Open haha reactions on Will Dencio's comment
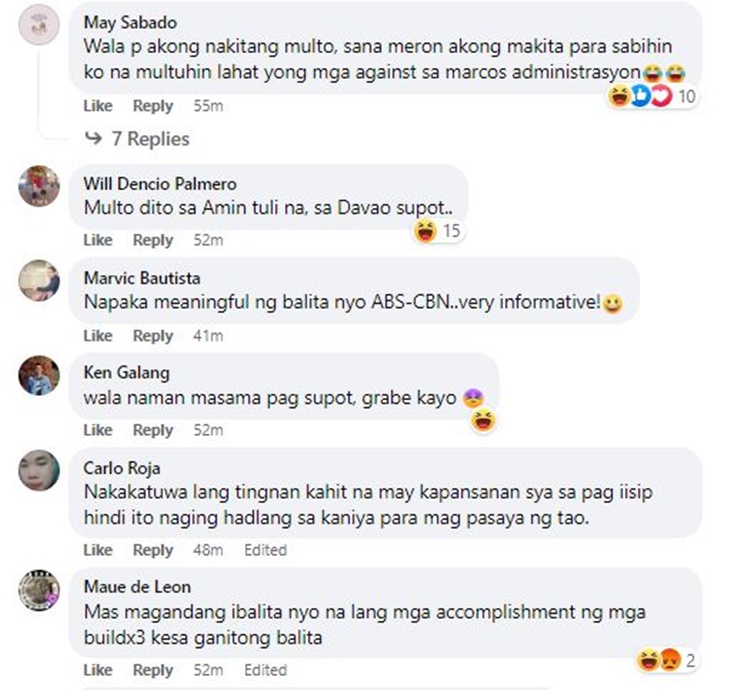The width and height of the screenshot is (750, 690). pyautogui.click(x=438, y=231)
